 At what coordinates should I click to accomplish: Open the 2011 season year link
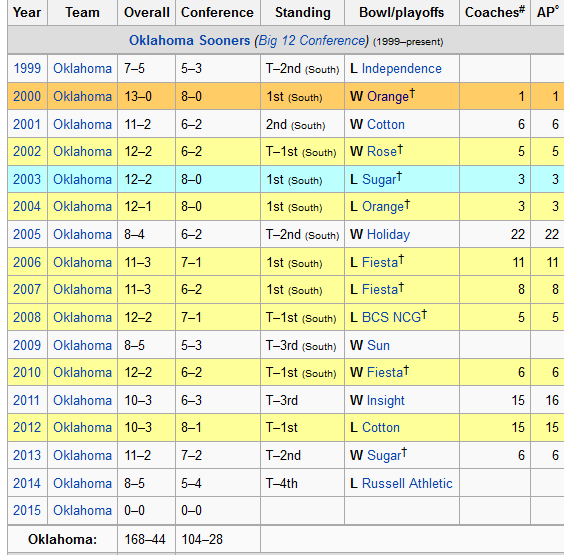[26, 401]
